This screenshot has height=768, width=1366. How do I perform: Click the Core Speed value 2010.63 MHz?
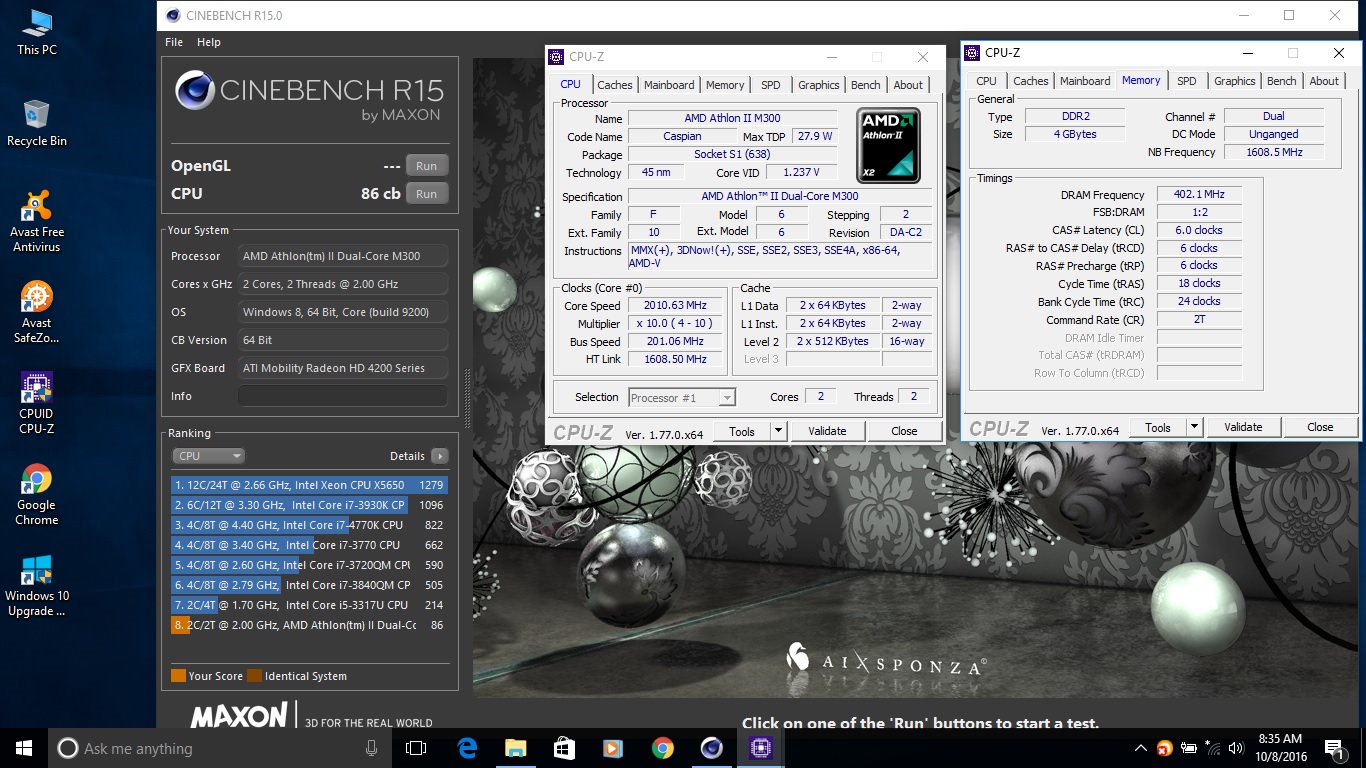[x=677, y=305]
